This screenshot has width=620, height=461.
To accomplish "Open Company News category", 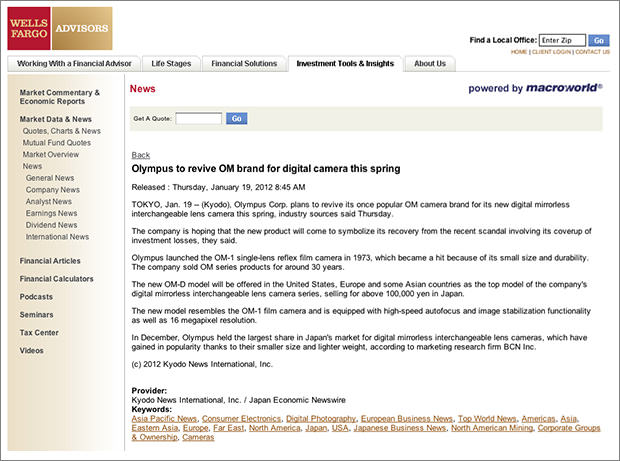I will click(53, 190).
